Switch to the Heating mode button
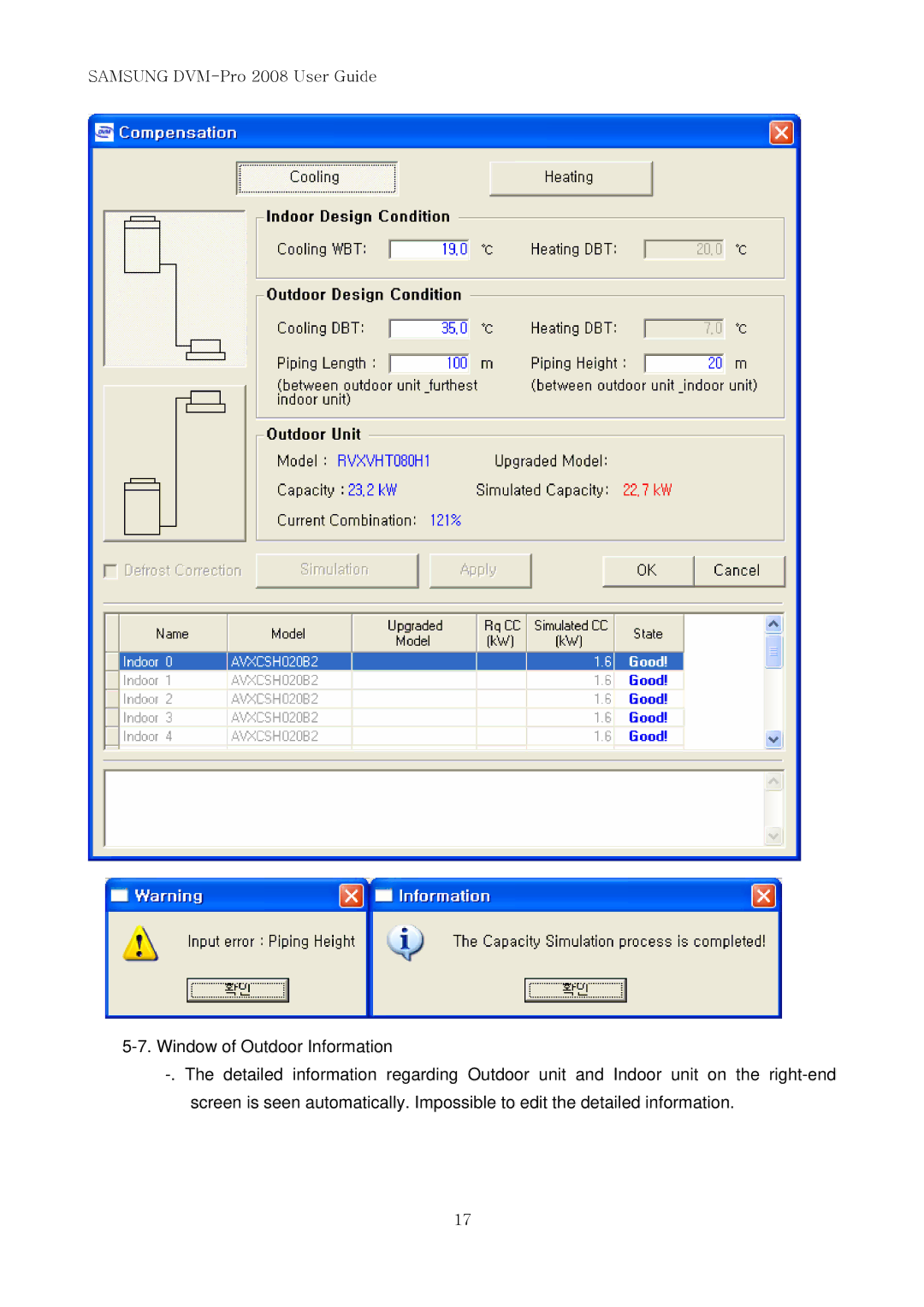This screenshot has height=1307, width=924. [x=571, y=178]
